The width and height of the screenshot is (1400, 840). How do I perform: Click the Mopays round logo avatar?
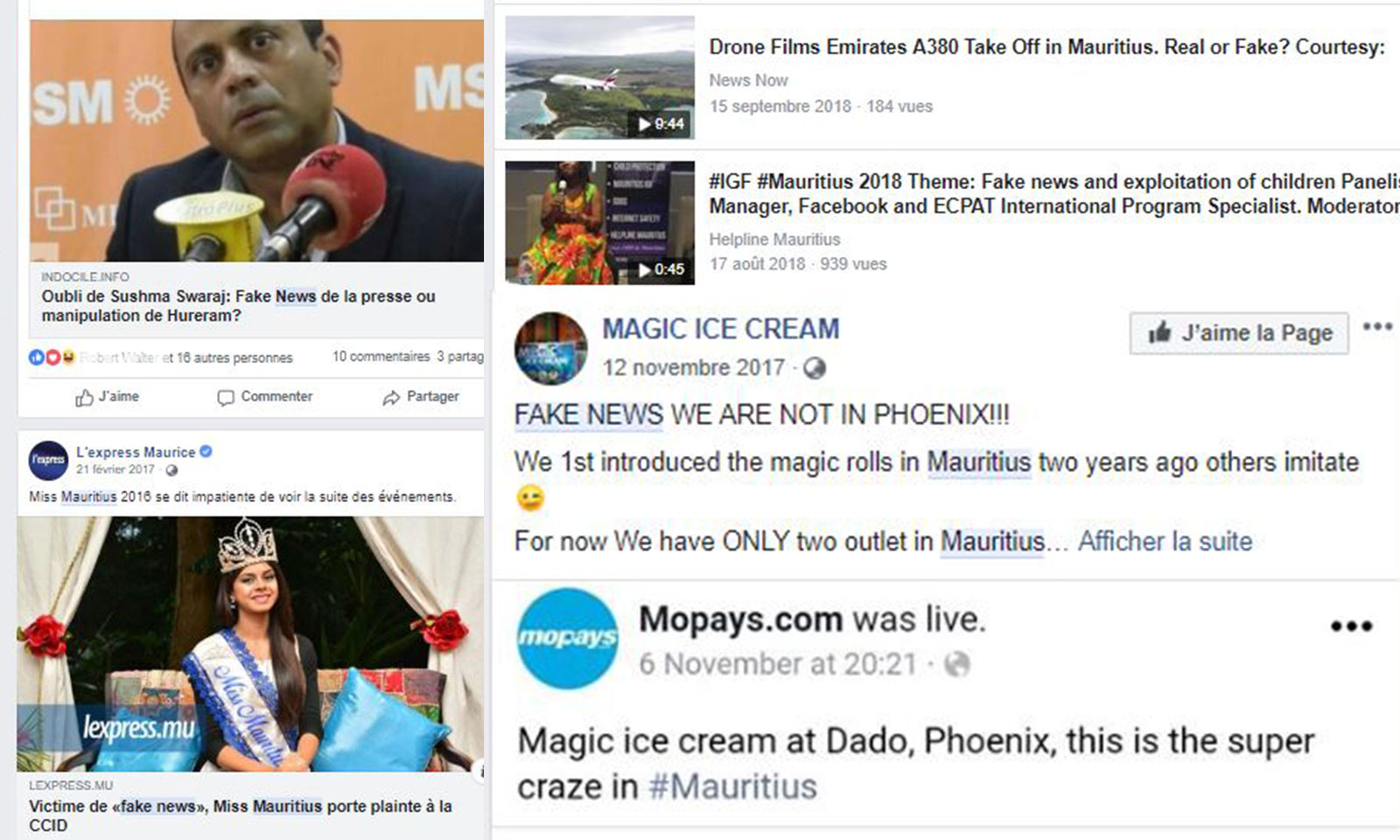567,639
